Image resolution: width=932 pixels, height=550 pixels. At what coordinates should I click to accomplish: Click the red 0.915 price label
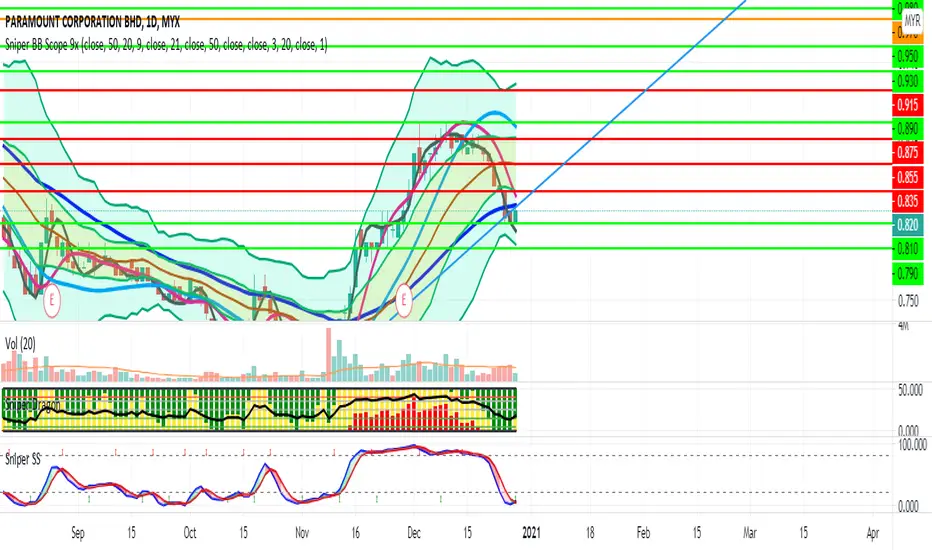[908, 105]
